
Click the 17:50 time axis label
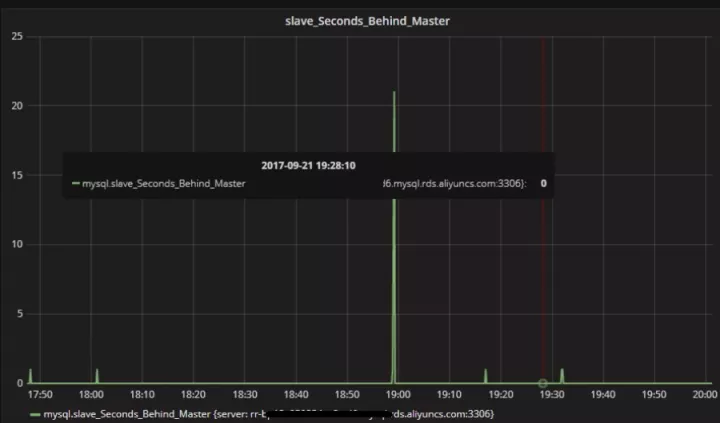pyautogui.click(x=40, y=395)
